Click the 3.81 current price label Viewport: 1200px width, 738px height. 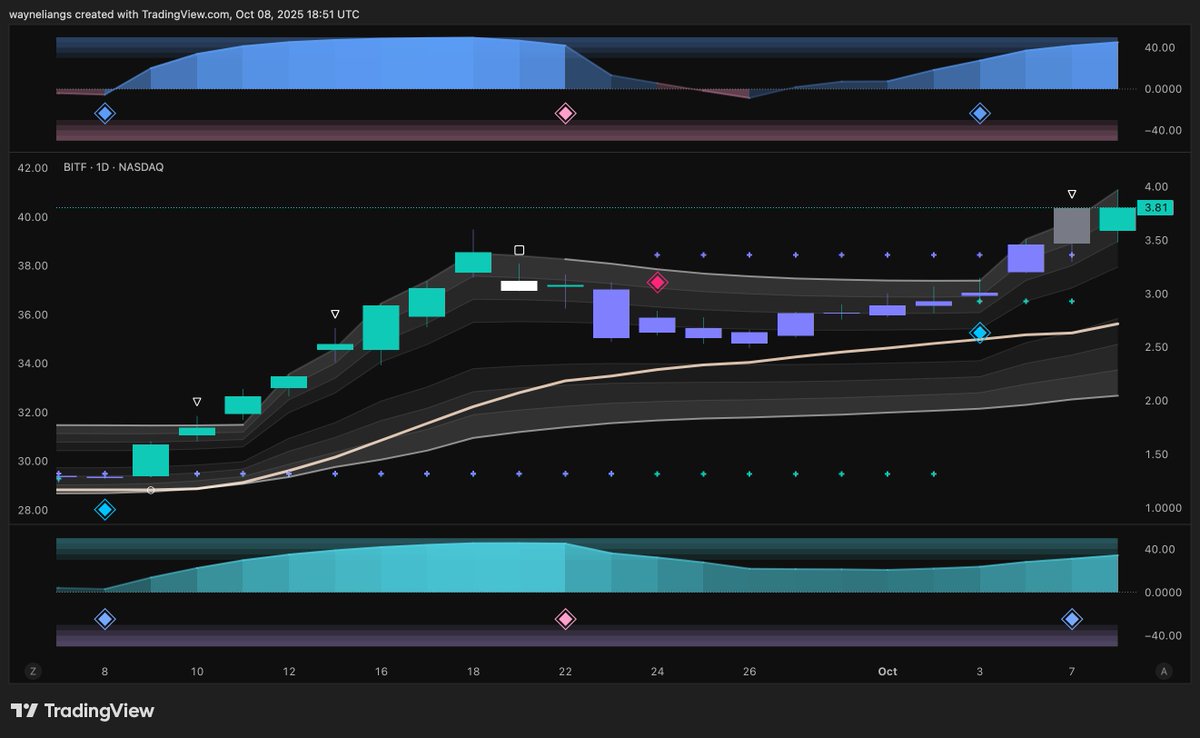pyautogui.click(x=1155, y=208)
